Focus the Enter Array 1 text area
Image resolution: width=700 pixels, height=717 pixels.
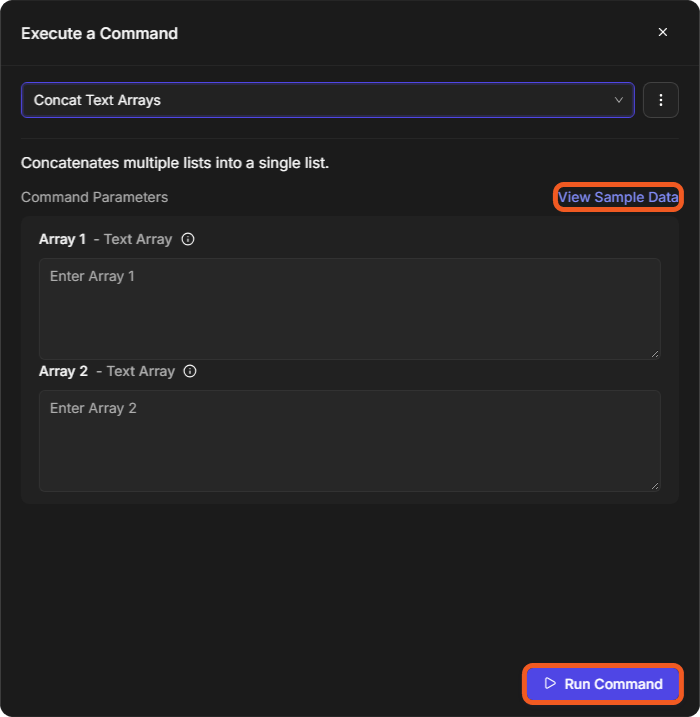[x=350, y=309]
